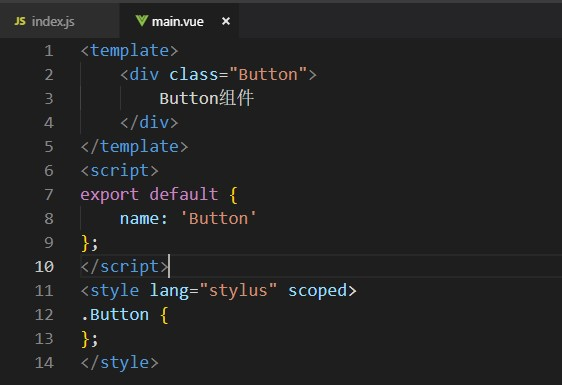
Task: Click the export keyword on line 7
Action: (x=110, y=195)
